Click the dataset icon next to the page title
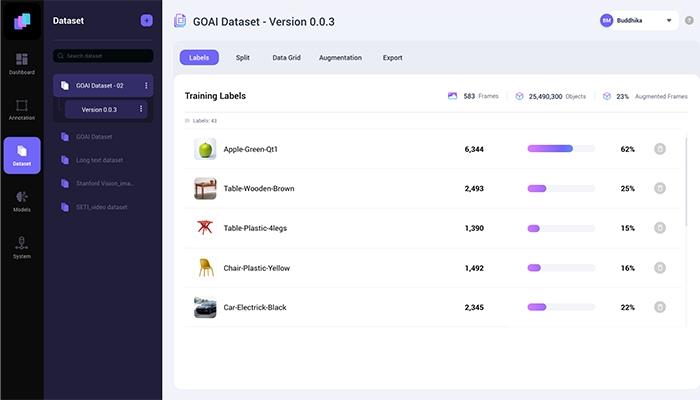 (180, 21)
